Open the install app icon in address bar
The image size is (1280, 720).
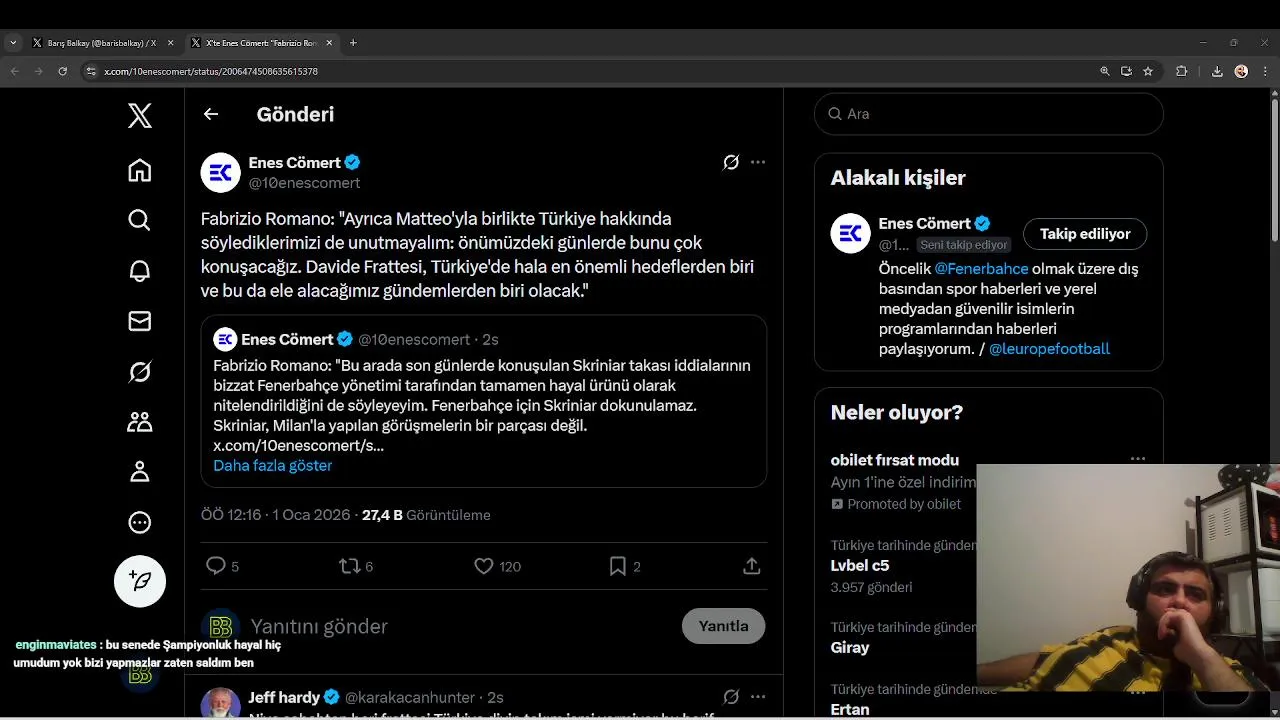tap(1126, 71)
